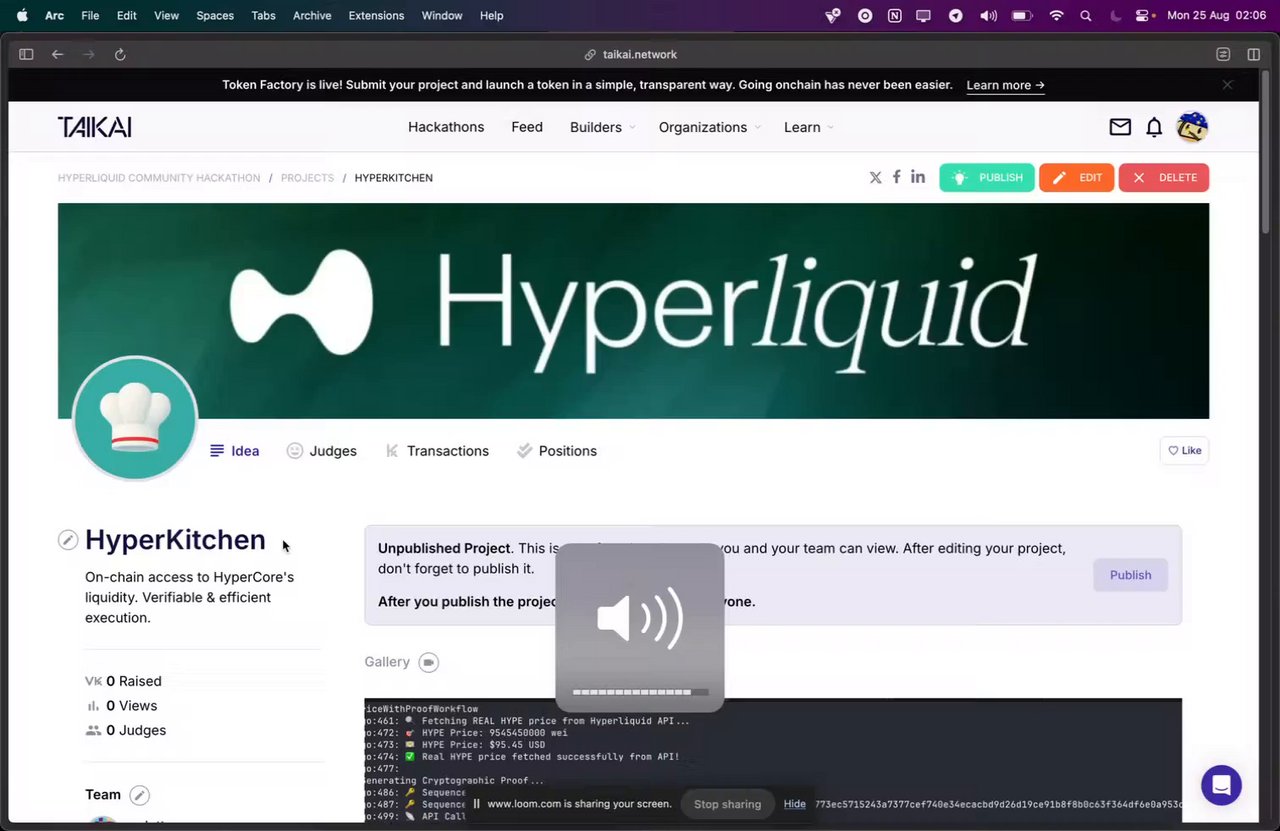The height and width of the screenshot is (831, 1280).
Task: Switch to the Judges tab
Action: pos(321,451)
